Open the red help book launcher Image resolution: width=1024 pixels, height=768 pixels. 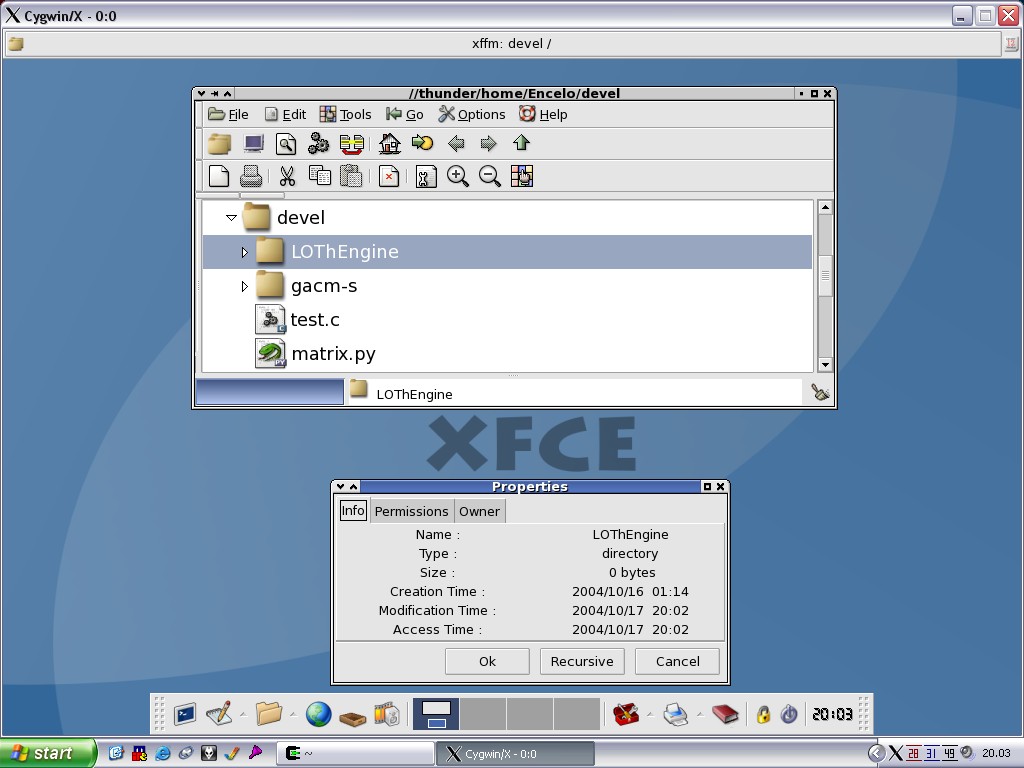click(725, 714)
